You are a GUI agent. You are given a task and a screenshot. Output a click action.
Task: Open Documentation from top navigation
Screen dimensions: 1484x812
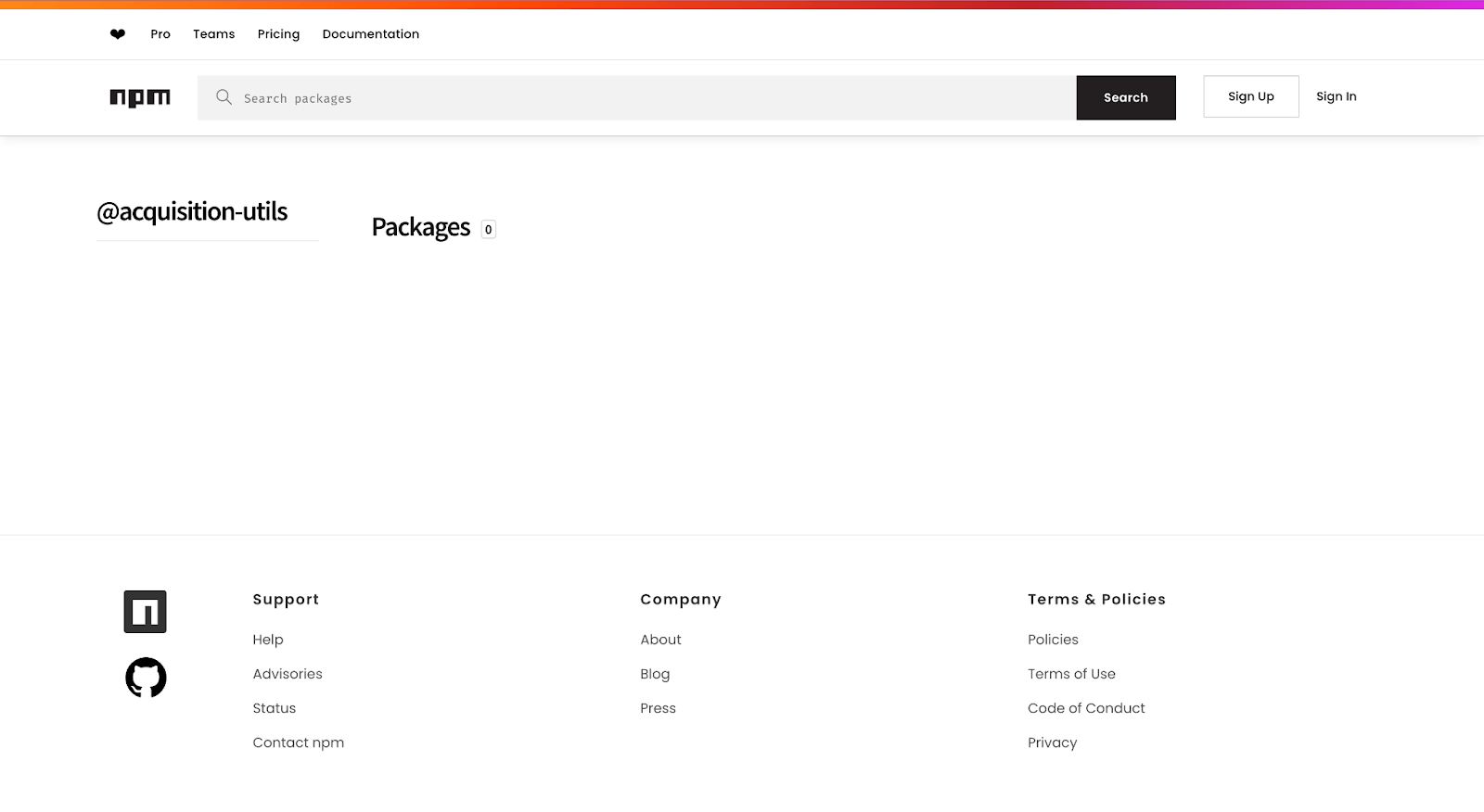(x=371, y=34)
